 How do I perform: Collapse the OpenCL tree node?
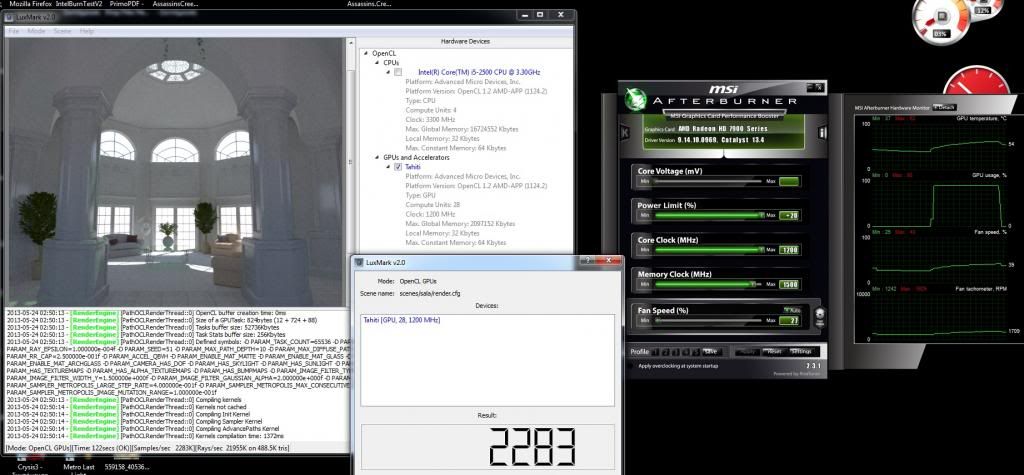point(365,52)
